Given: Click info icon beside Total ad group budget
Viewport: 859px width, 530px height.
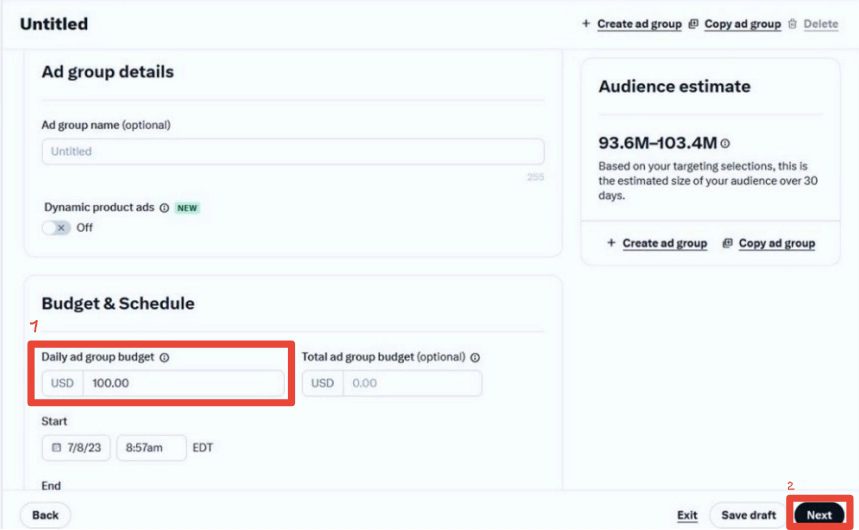Looking at the screenshot, I should (x=475, y=357).
